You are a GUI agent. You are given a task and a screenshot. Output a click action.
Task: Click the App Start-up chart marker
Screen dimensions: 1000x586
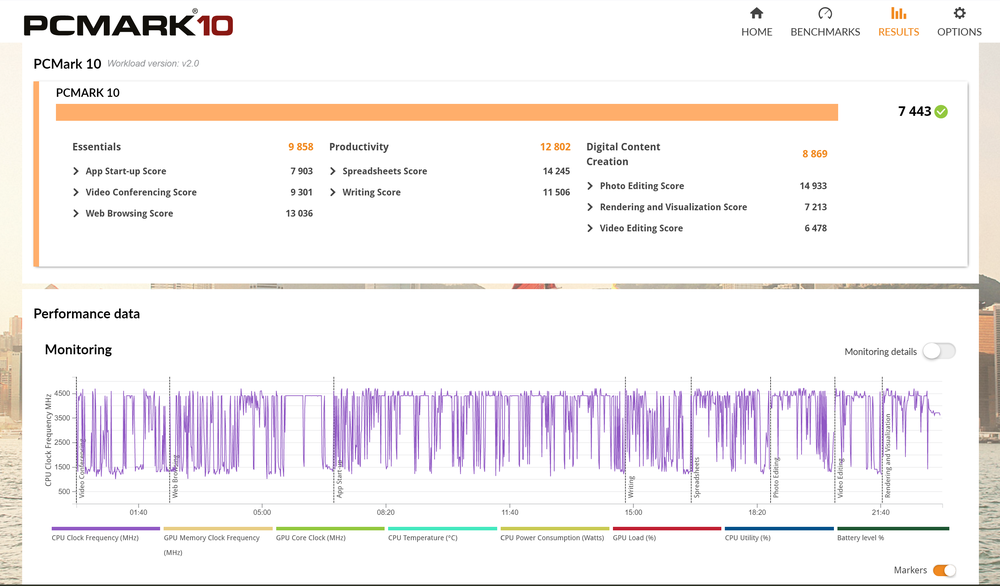339,479
